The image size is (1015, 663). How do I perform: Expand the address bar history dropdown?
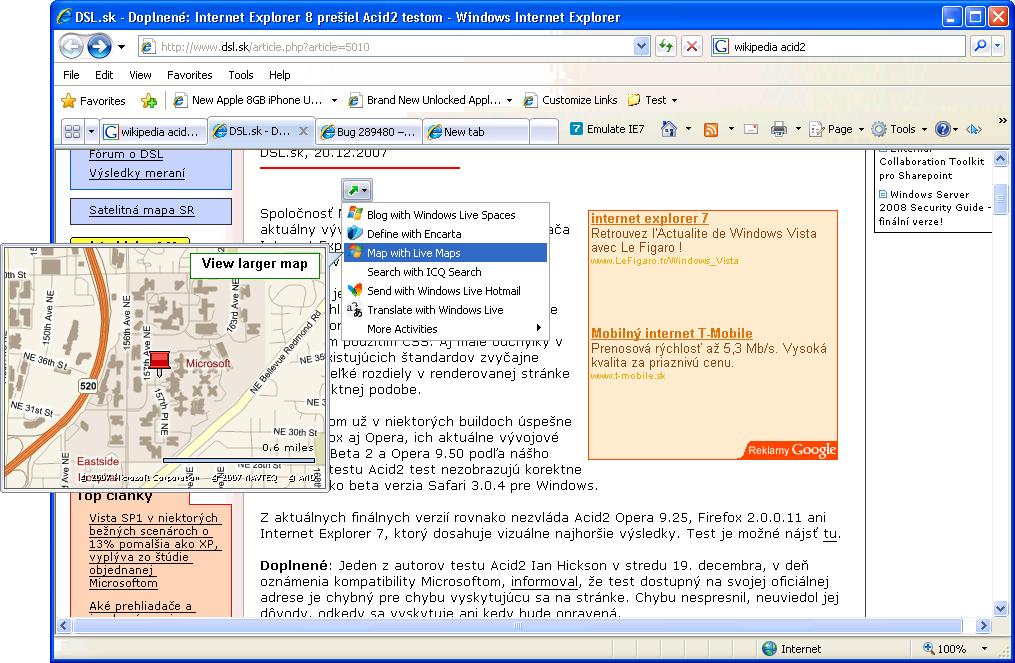[x=641, y=47]
